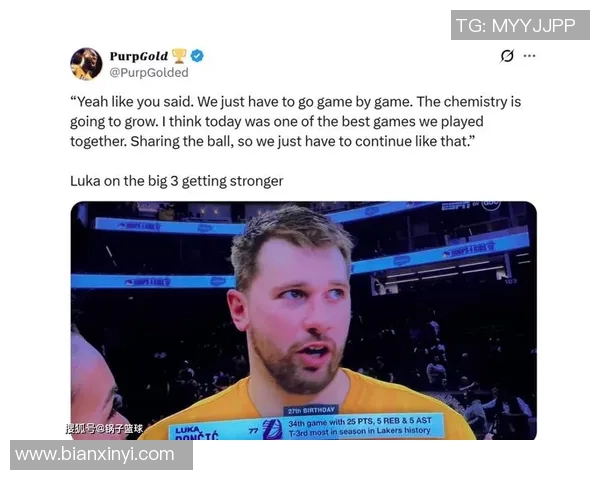Open the three-dot more options menu
Screen dimensions: 600x480
529,56
